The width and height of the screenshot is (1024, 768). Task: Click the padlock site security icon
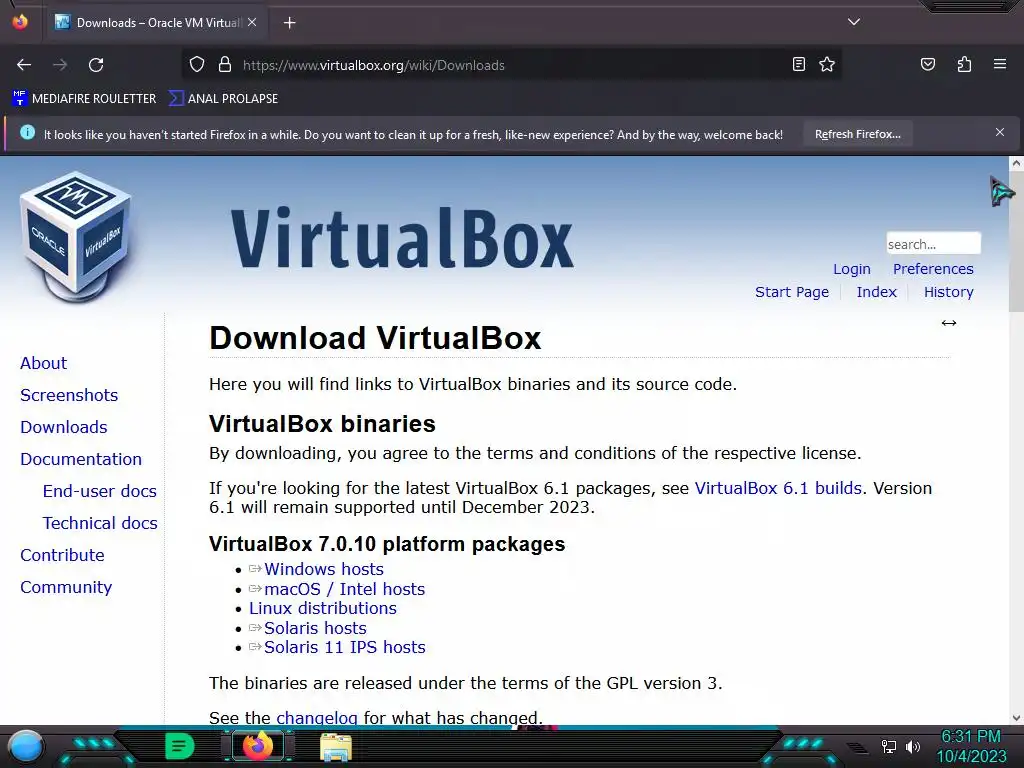point(225,65)
